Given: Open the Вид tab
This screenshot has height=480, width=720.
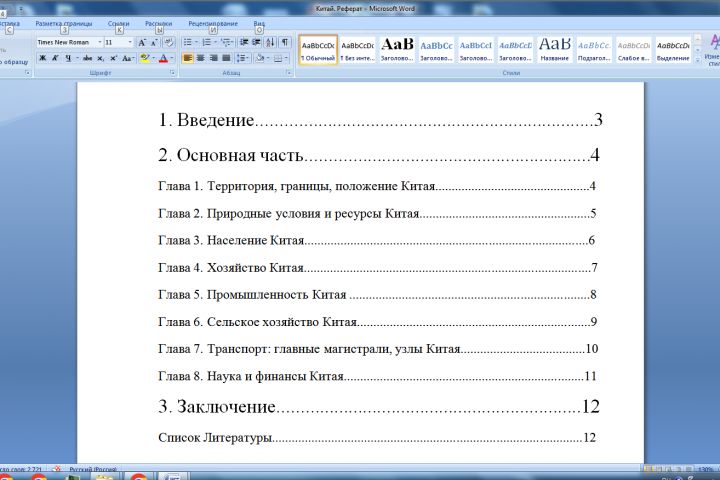Looking at the screenshot, I should [259, 23].
